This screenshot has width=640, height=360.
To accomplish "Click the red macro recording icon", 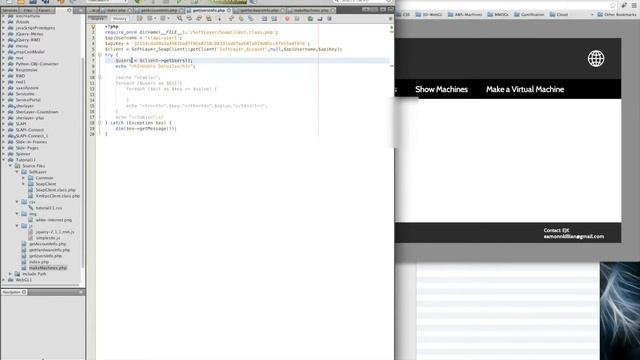I will coord(287,18).
